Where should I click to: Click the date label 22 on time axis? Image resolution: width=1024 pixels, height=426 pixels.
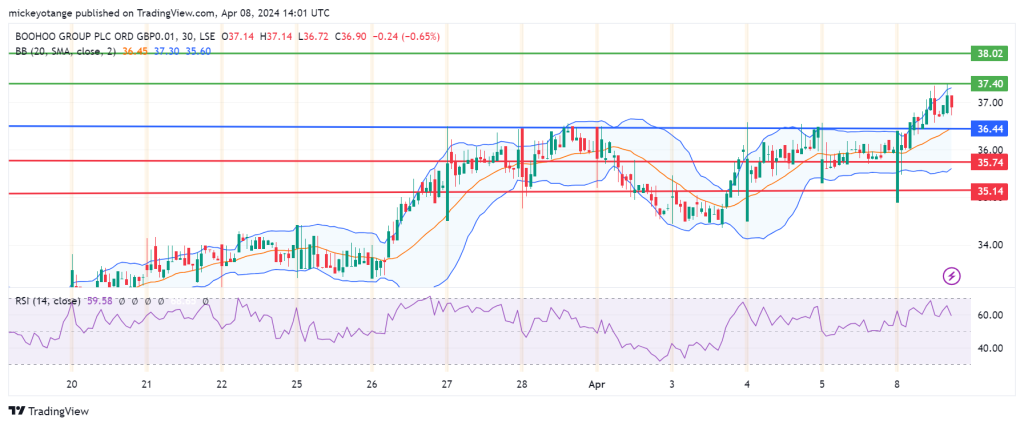pos(221,385)
